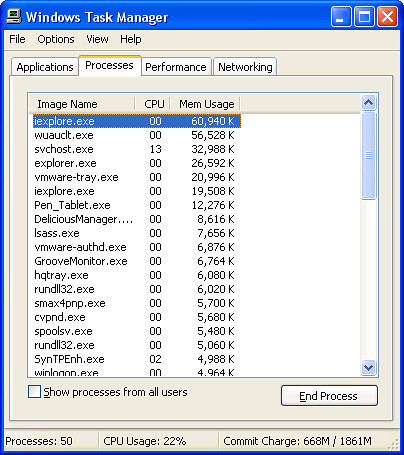
Task: Click the 7,656 K memory value
Action: coord(216,233)
